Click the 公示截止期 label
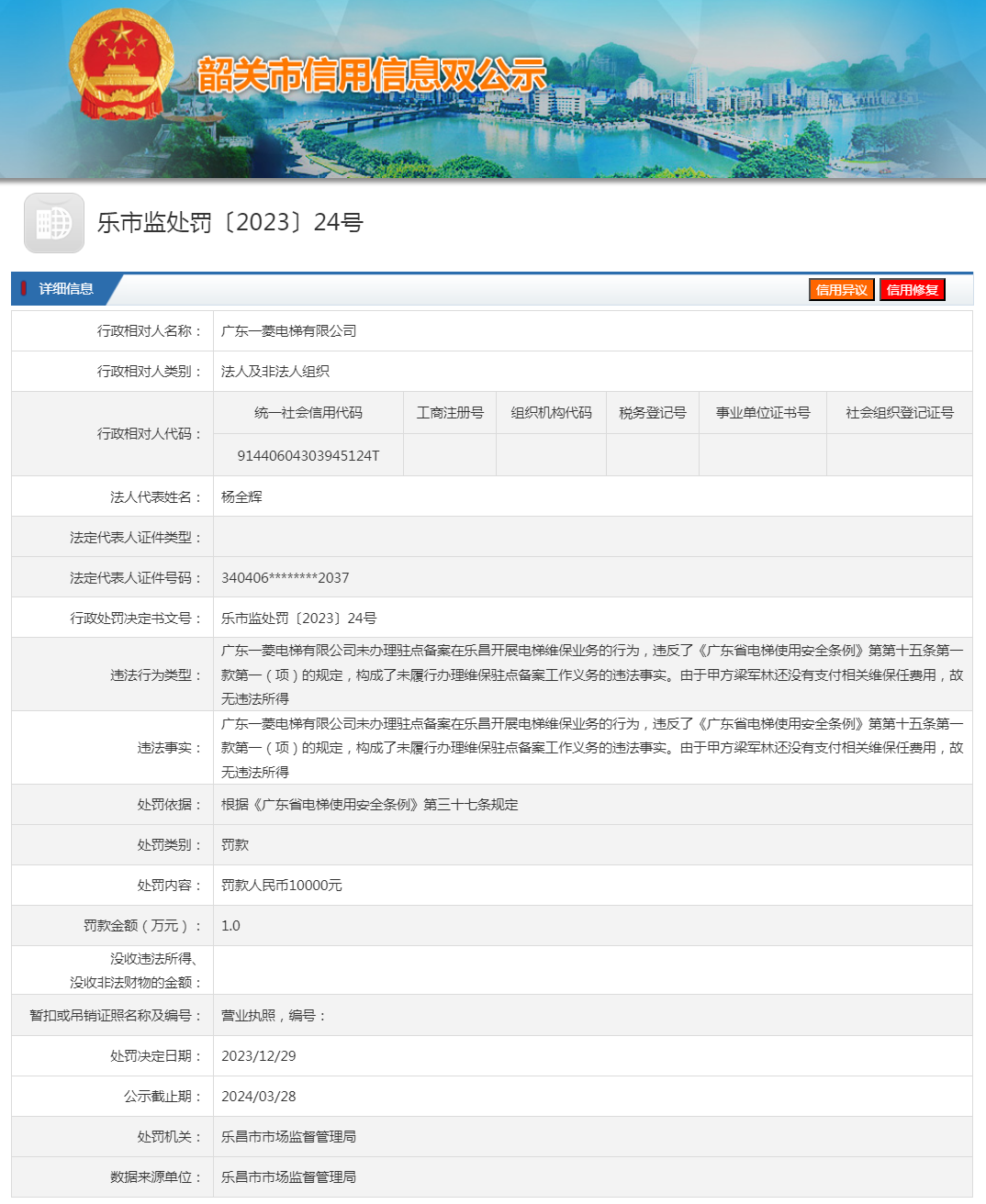Screen dimensions: 986x1204 click(162, 1097)
